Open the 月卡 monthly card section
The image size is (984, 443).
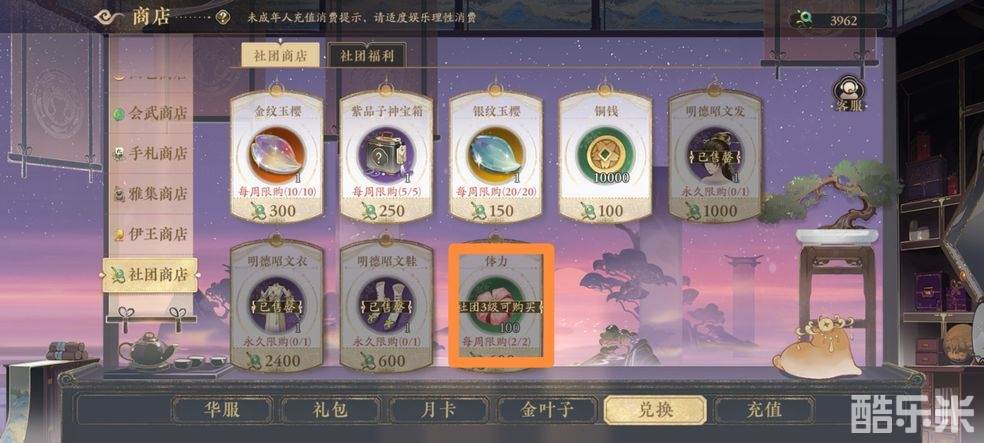pos(439,410)
